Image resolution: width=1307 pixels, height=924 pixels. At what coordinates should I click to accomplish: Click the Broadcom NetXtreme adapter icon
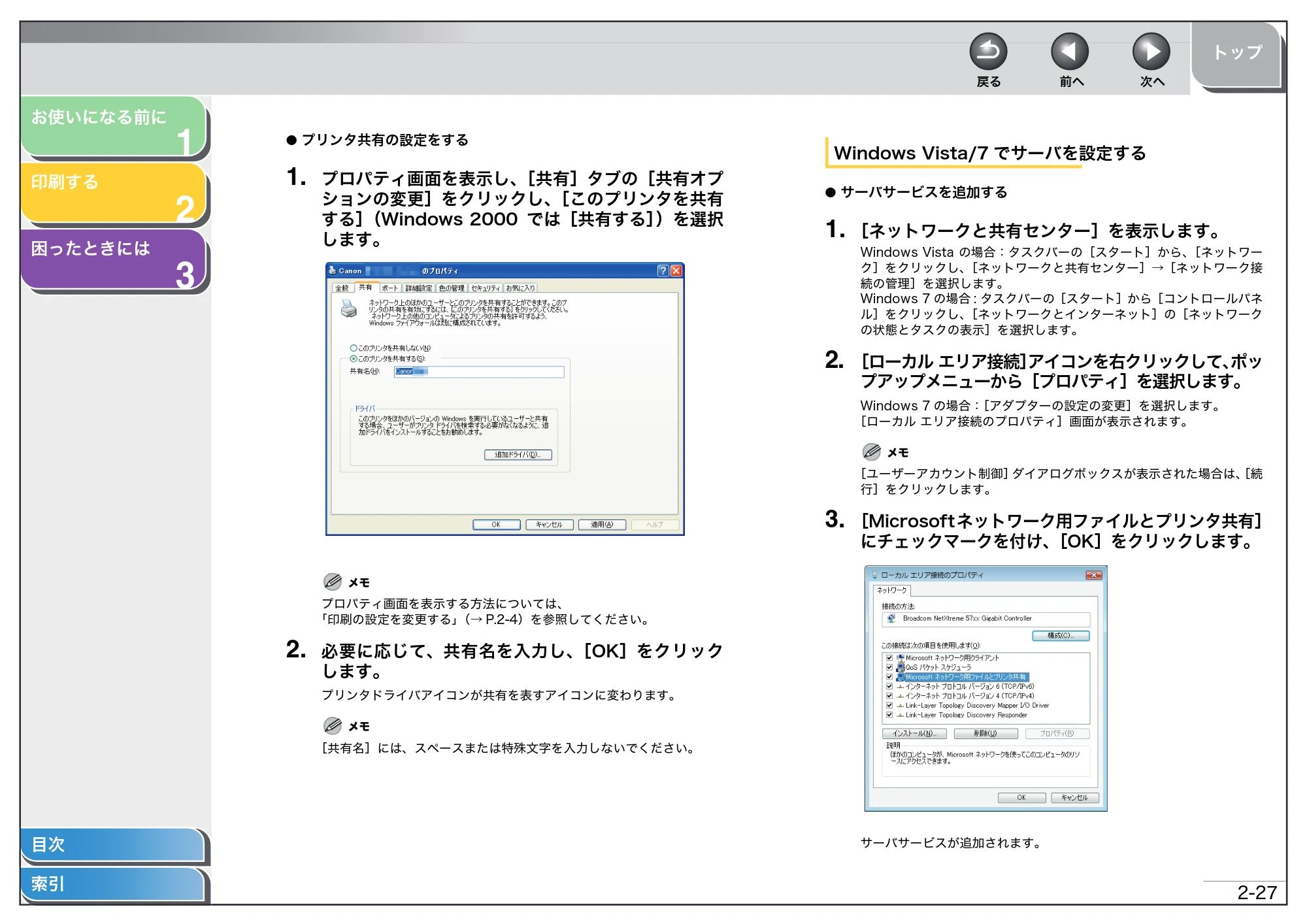click(x=891, y=618)
